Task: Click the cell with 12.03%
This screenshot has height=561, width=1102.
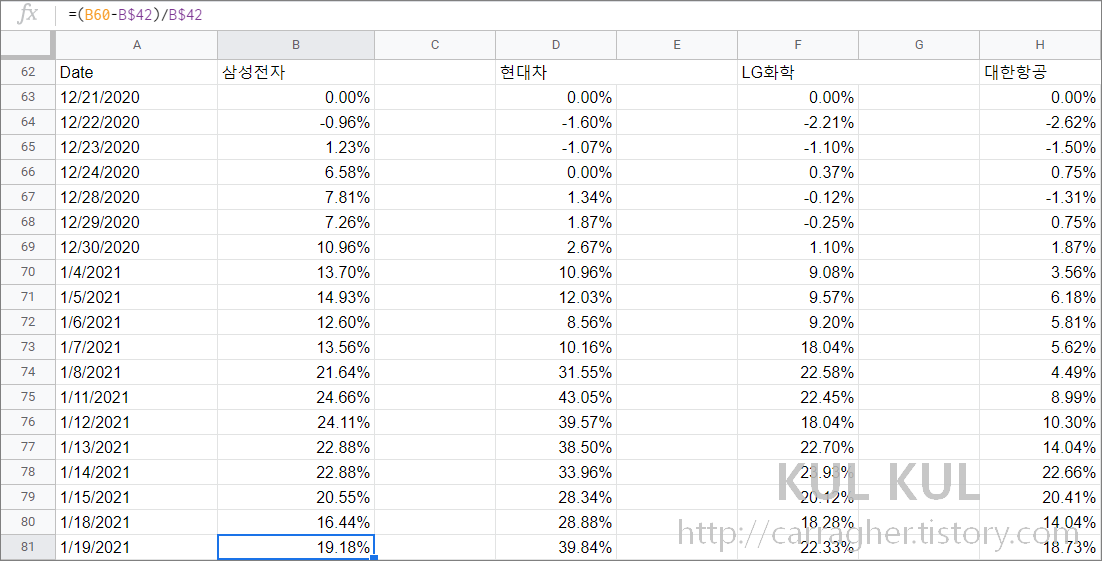Action: (x=556, y=297)
